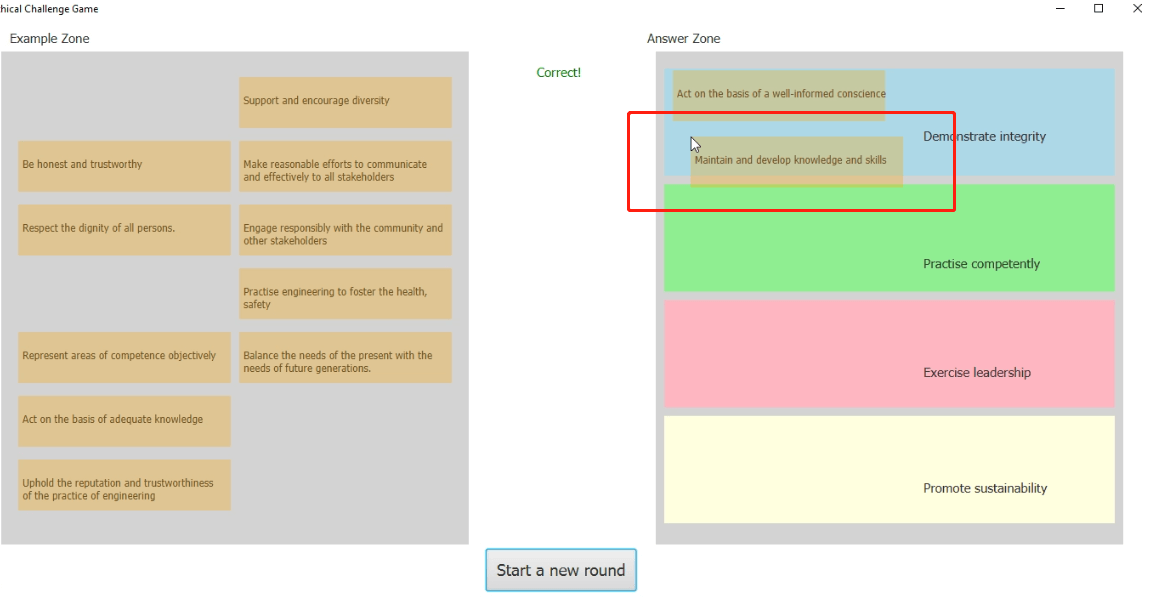Click the yellow 'Promote sustainability' zone
Image resolution: width=1153 pixels, height=614 pixels.
[x=889, y=469]
